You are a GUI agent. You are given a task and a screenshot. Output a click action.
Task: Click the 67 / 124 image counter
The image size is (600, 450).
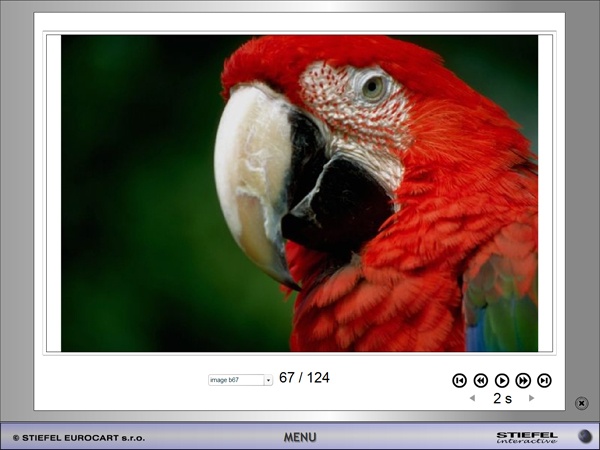[x=304, y=378]
